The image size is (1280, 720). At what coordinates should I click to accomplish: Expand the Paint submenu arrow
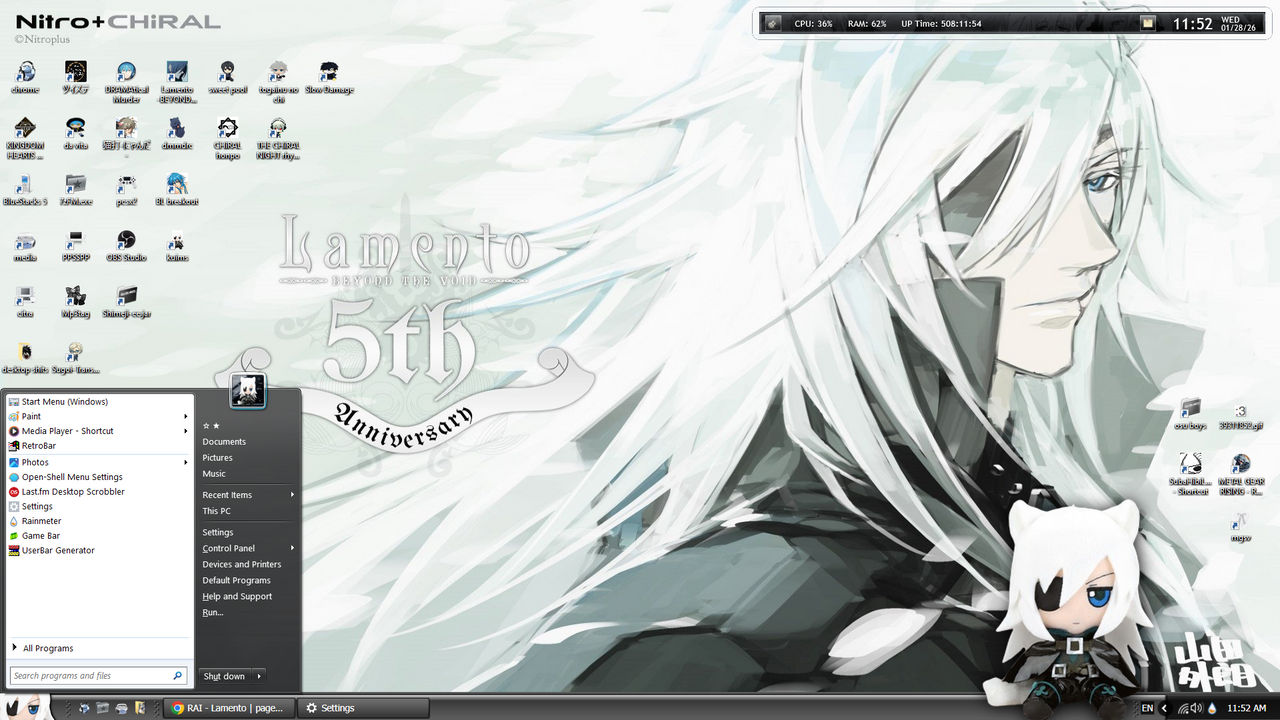pos(186,416)
